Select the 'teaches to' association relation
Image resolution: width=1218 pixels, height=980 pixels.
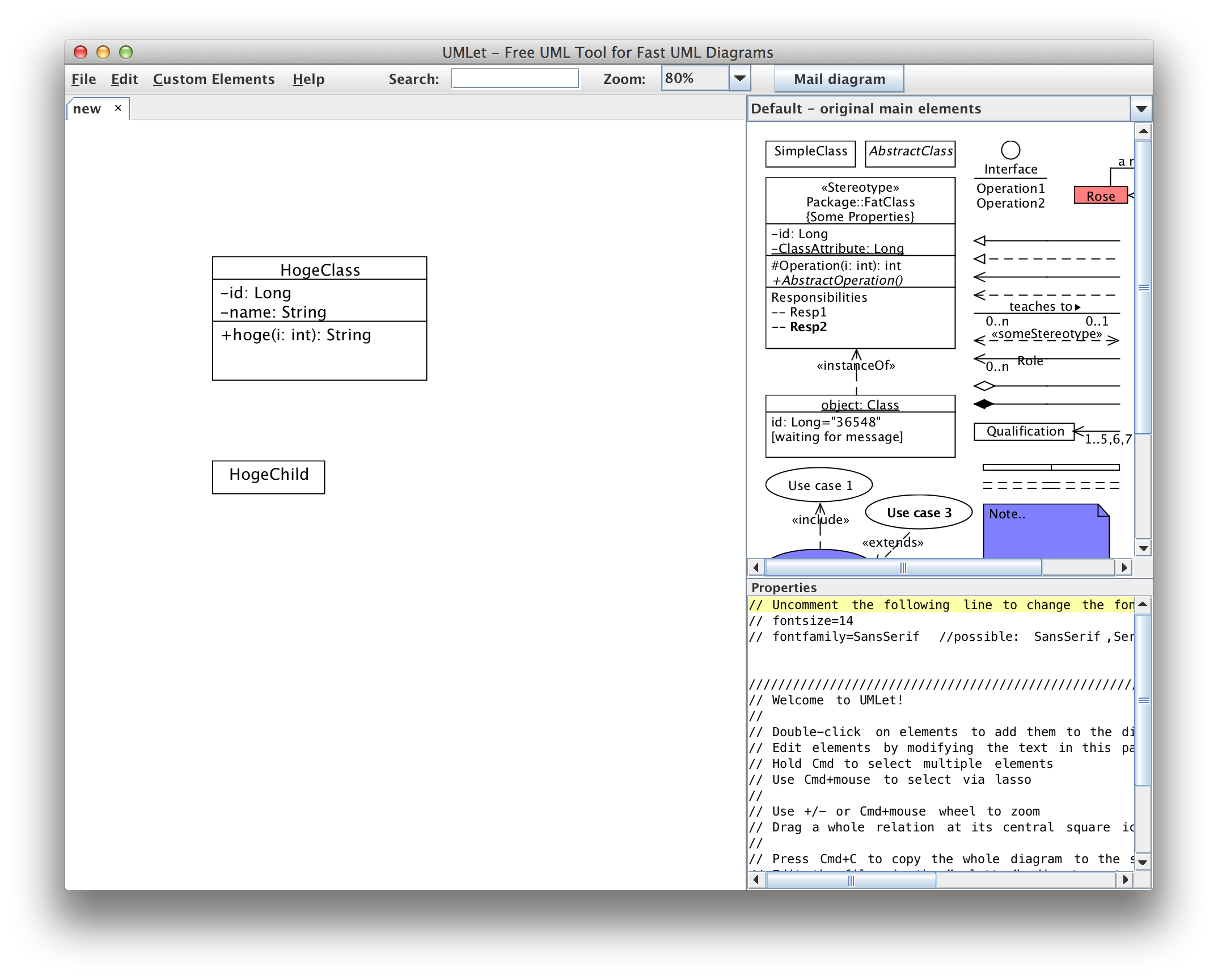pos(1046,312)
